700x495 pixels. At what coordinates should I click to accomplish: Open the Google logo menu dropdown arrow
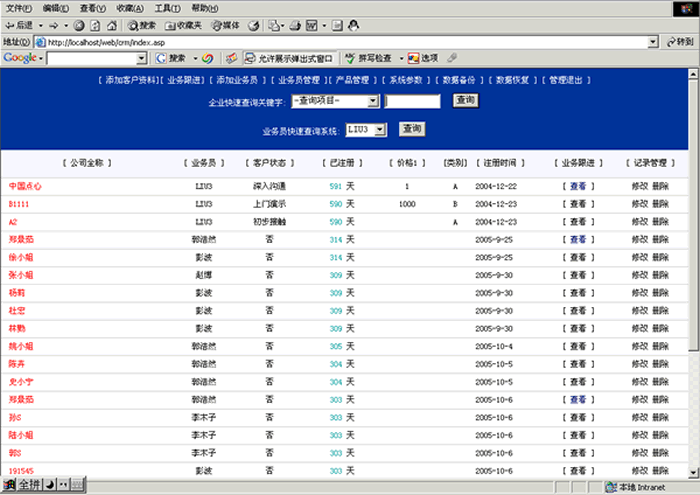[x=41, y=58]
